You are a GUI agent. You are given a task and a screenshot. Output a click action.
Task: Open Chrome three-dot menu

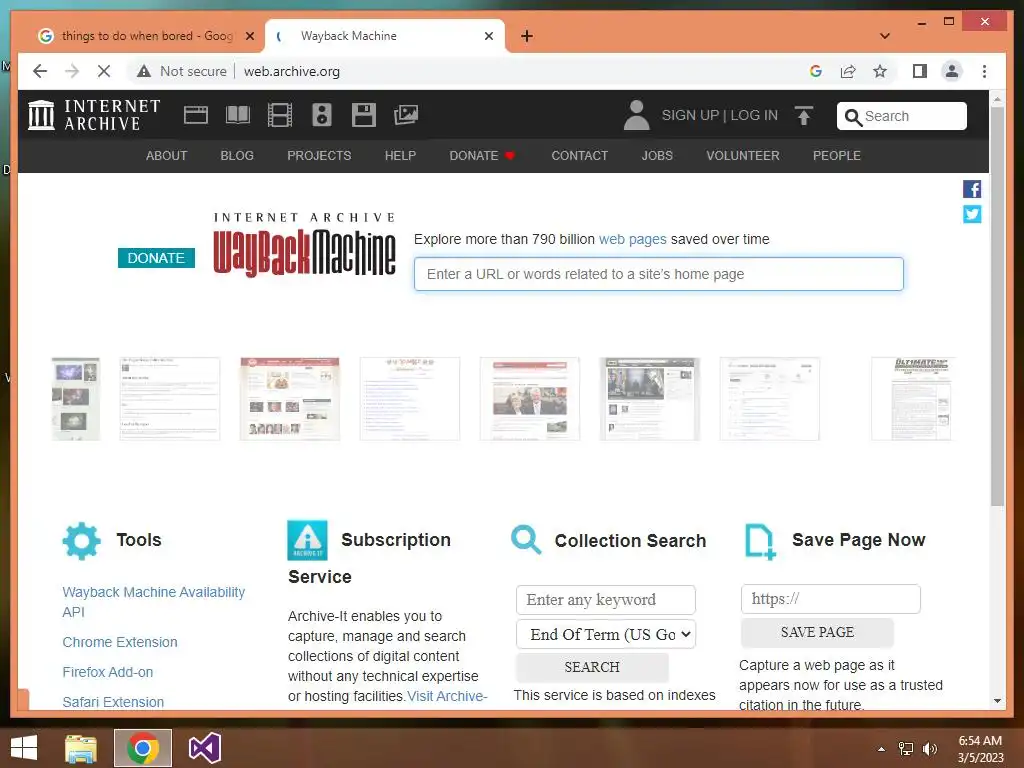pyautogui.click(x=984, y=71)
